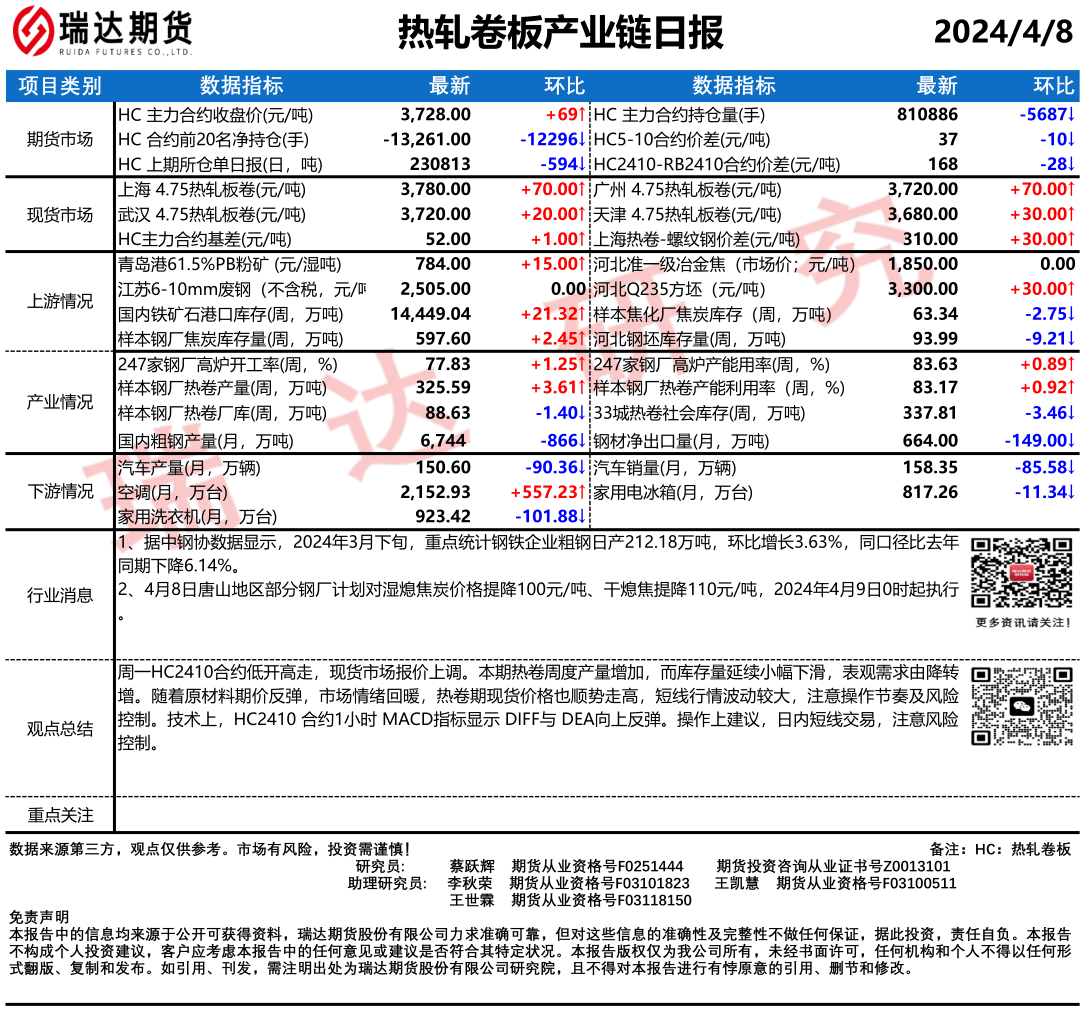The image size is (1084, 1010).
Task: Click the report title 热轧卷板产业链日报
Action: click(561, 32)
